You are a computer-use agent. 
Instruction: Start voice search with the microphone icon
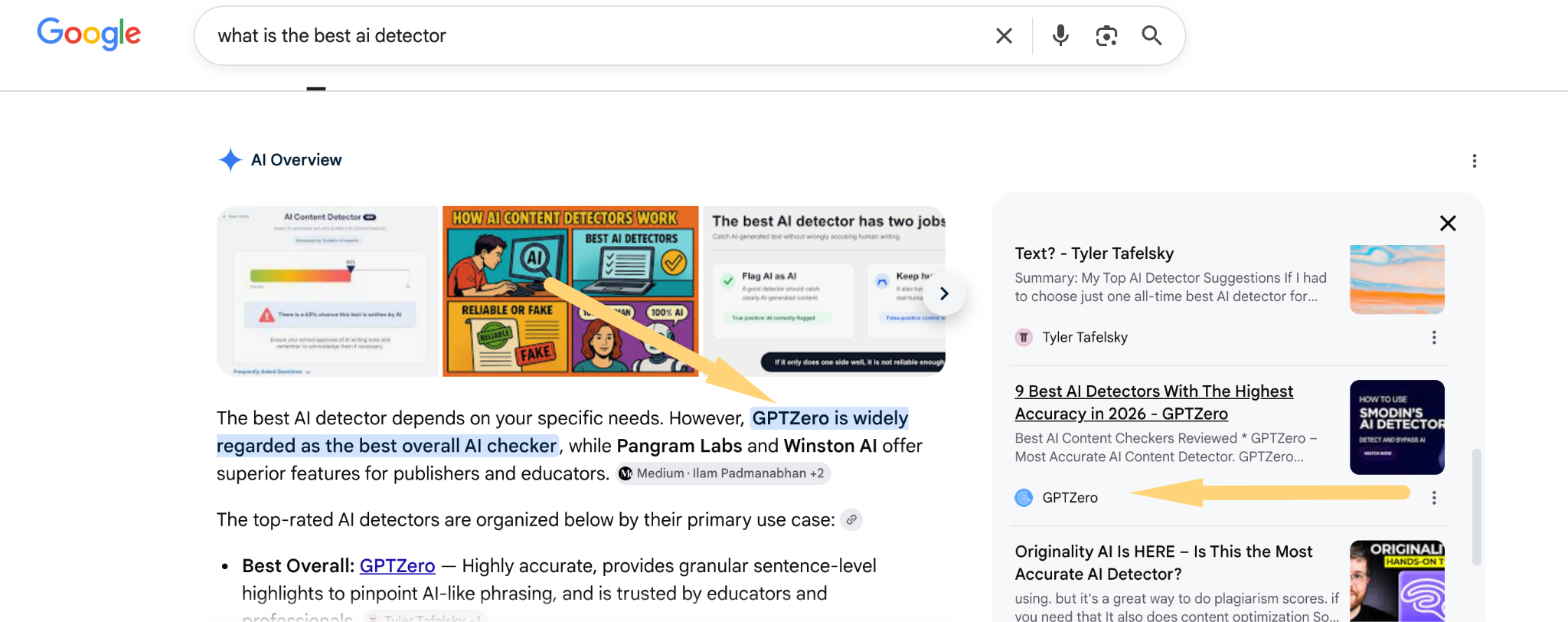click(x=1060, y=36)
